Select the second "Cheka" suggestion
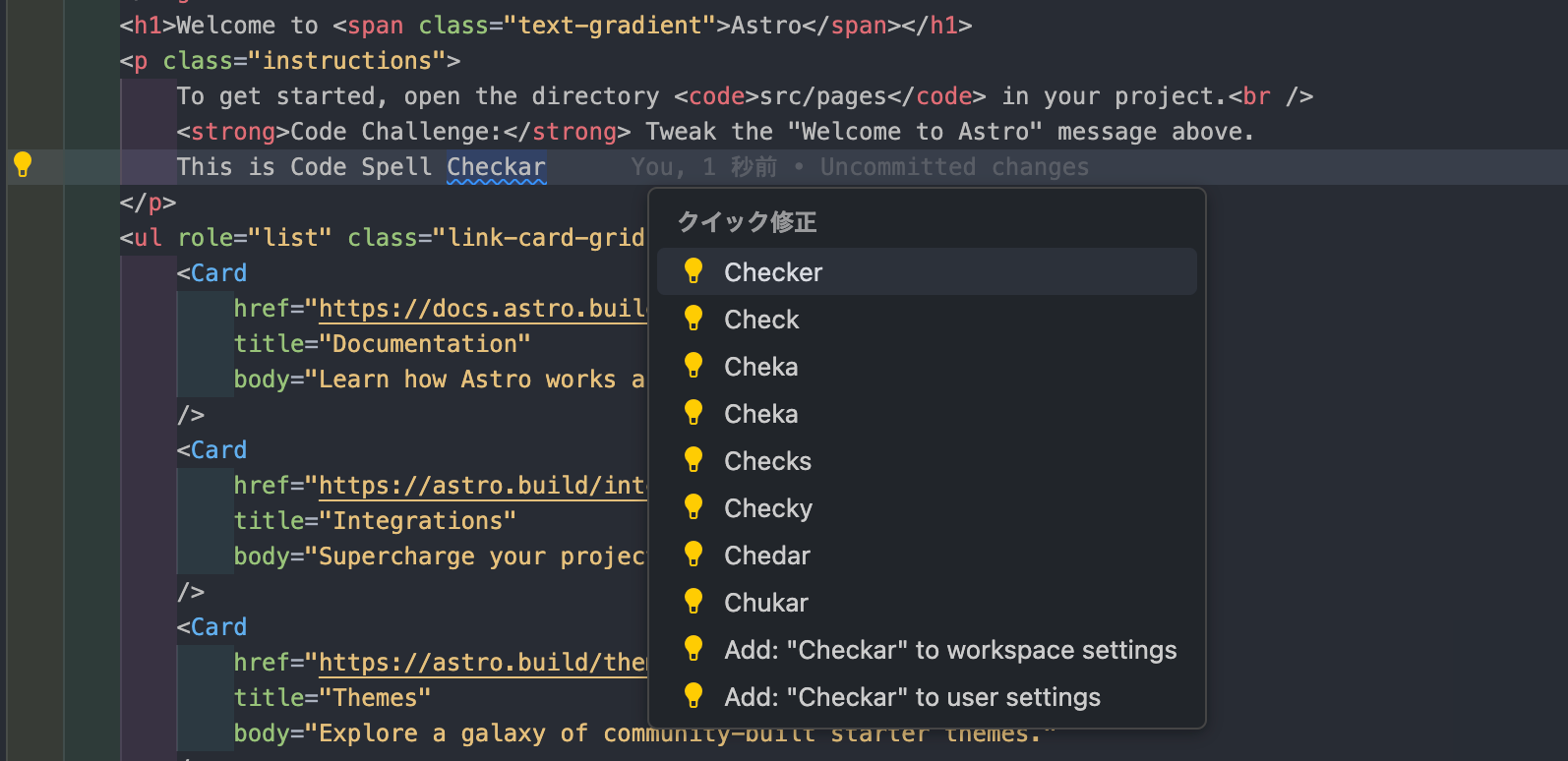 coord(760,414)
